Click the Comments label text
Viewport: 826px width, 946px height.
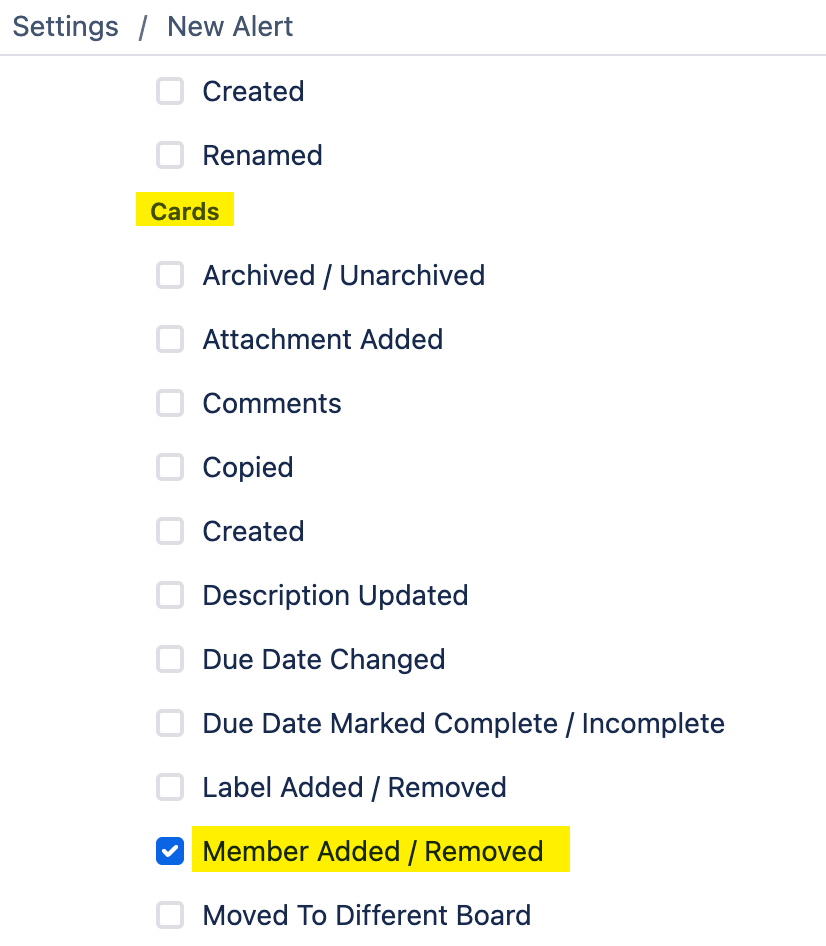pos(271,403)
